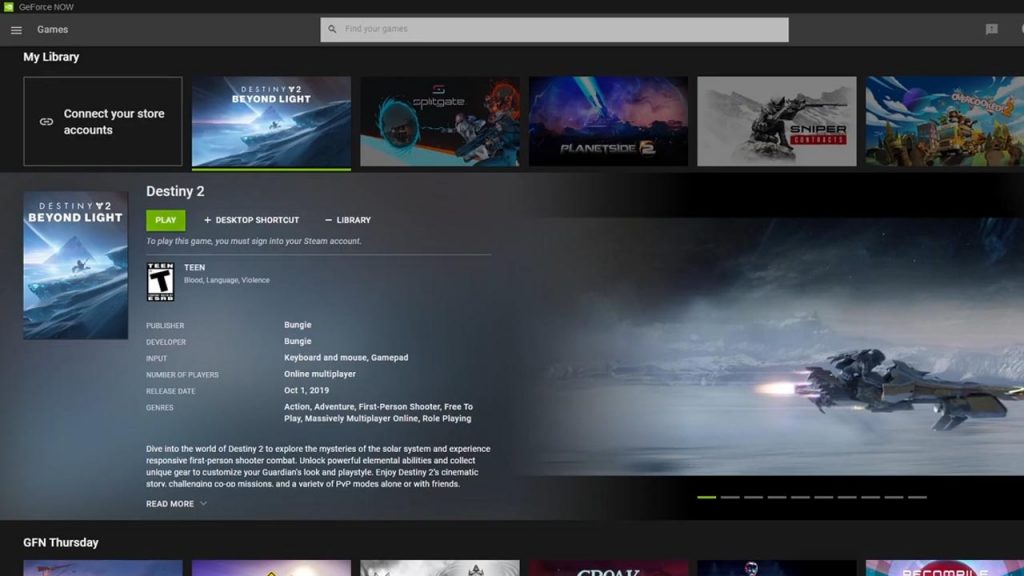
Task: Expand the description with Read More
Action: click(176, 504)
